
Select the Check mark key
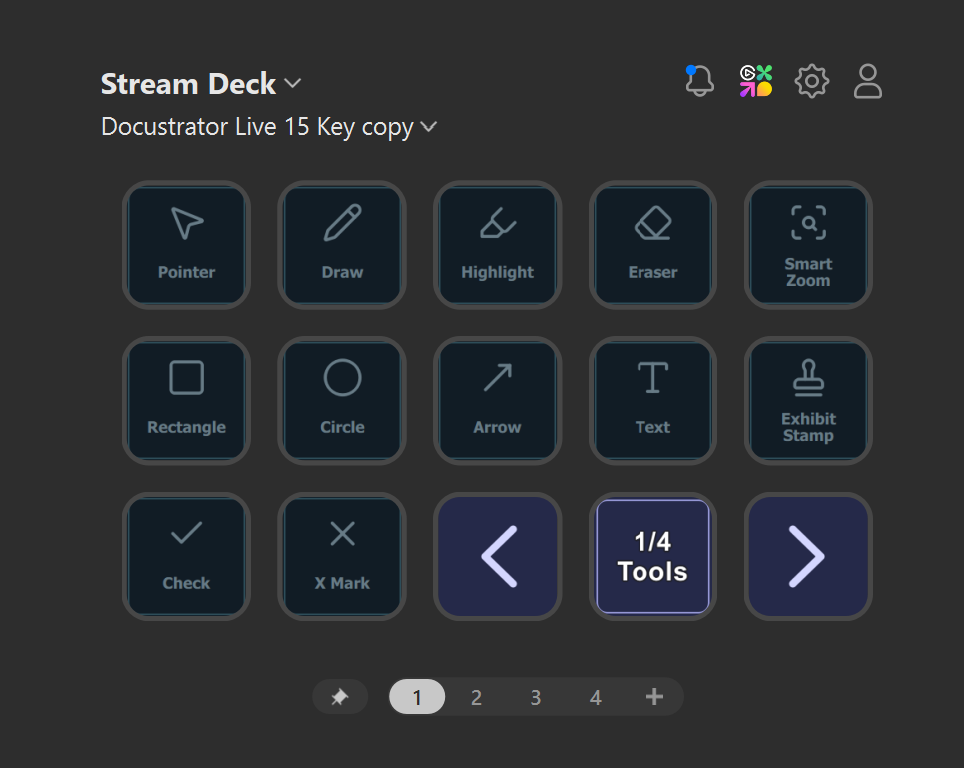[x=186, y=556]
